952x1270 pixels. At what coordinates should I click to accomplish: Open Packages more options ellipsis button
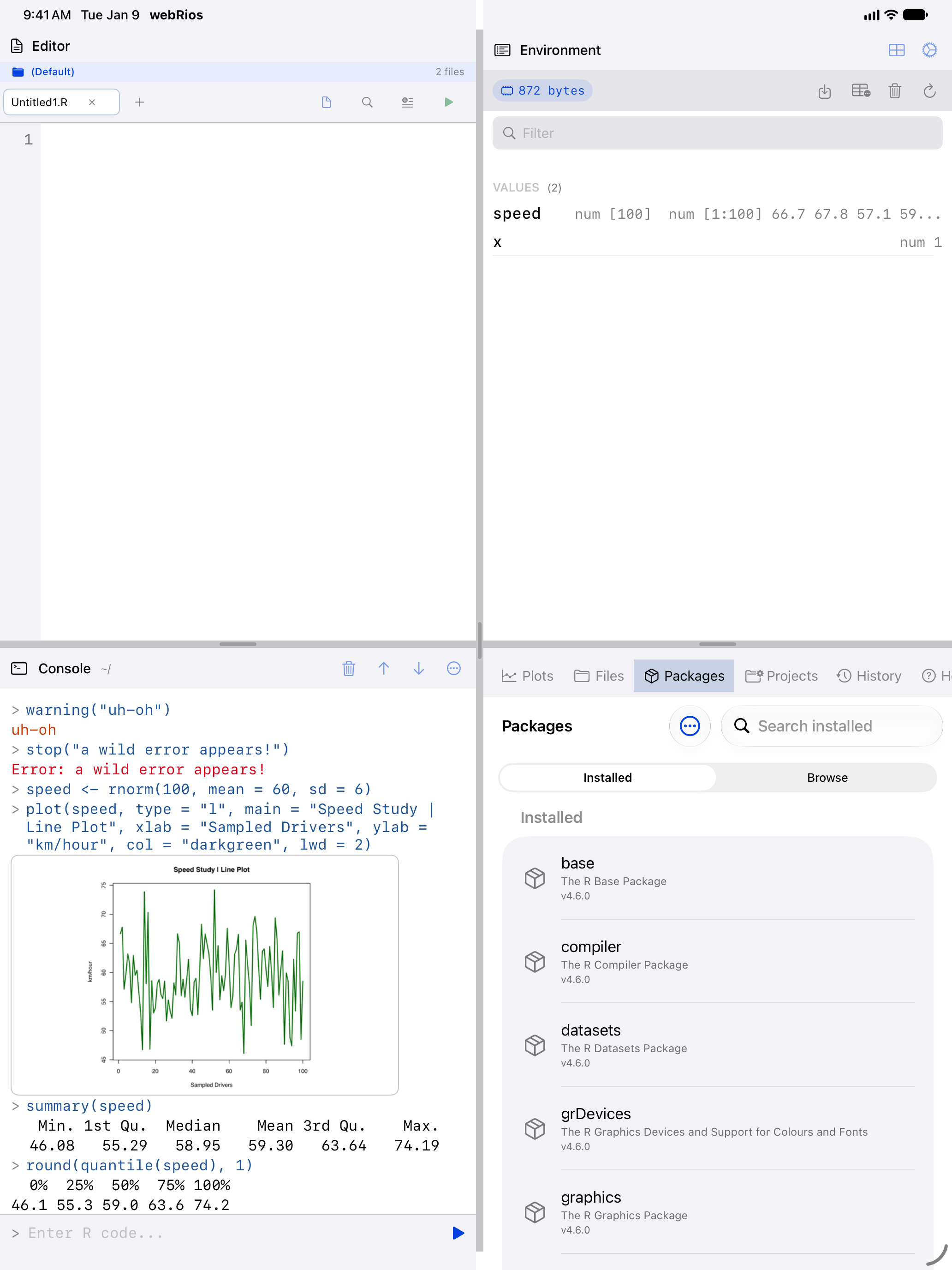pyautogui.click(x=690, y=726)
